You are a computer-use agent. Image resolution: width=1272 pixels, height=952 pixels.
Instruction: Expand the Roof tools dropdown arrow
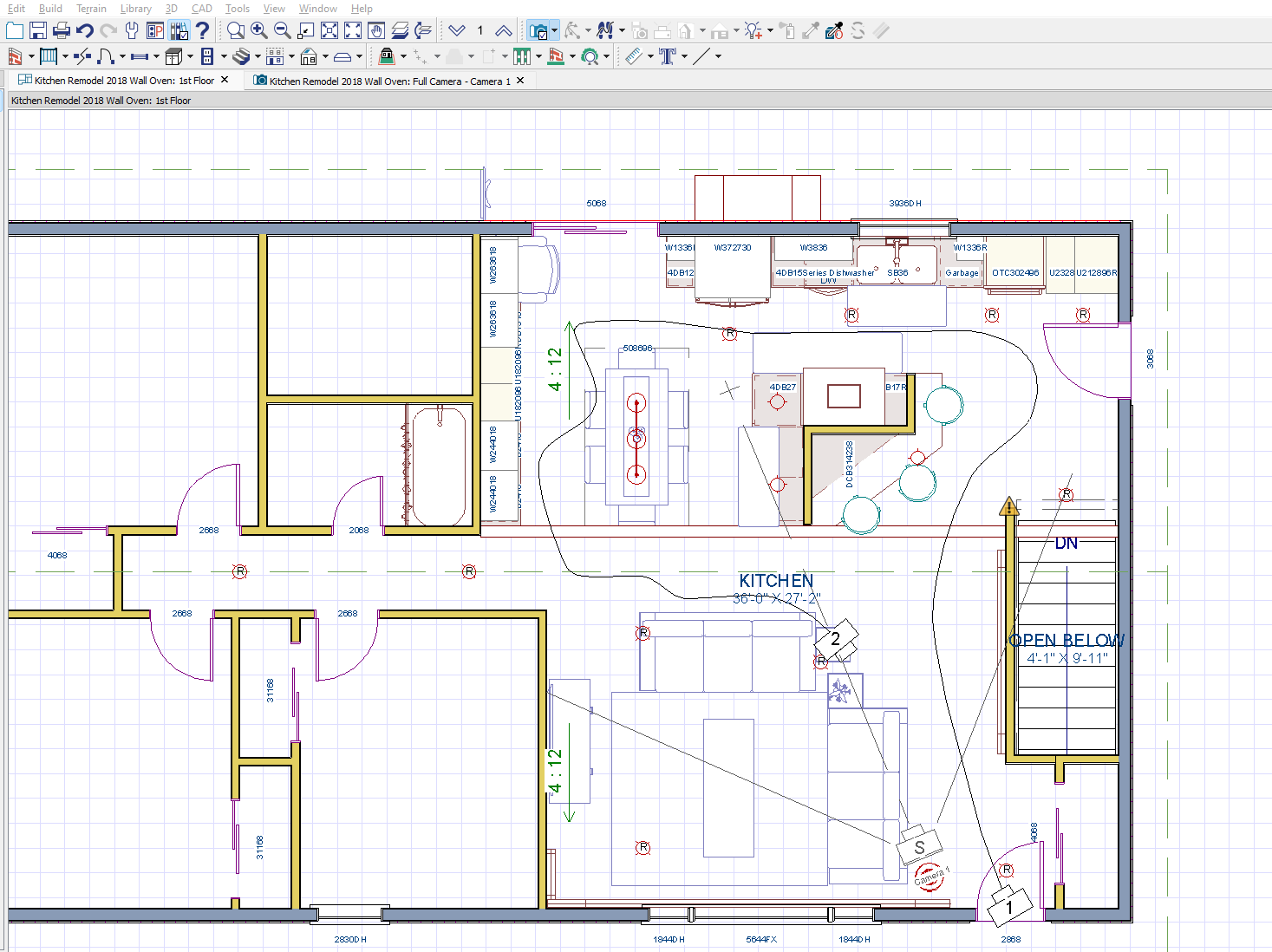tap(325, 57)
